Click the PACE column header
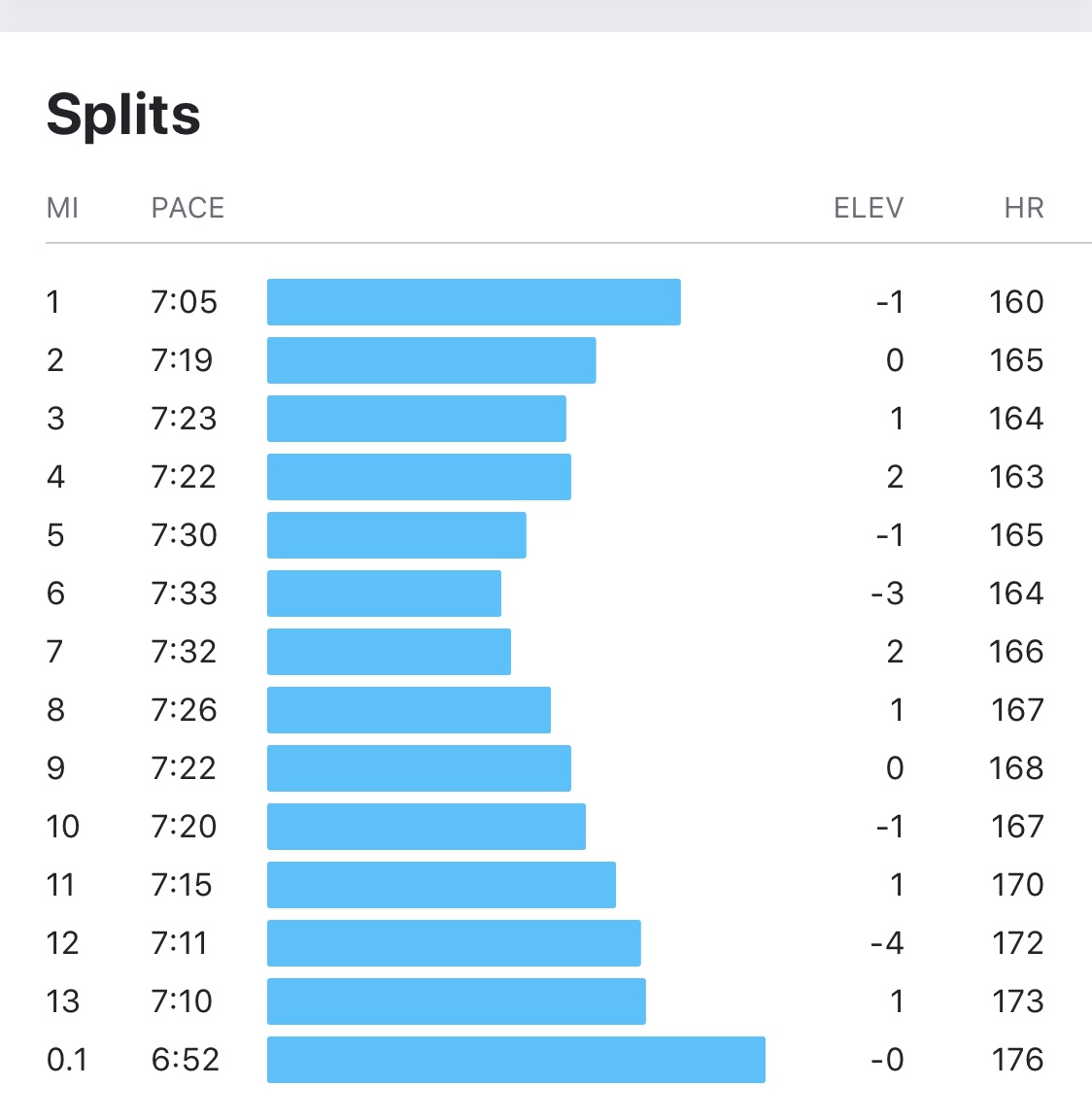Image resolution: width=1092 pixels, height=1120 pixels. click(188, 208)
